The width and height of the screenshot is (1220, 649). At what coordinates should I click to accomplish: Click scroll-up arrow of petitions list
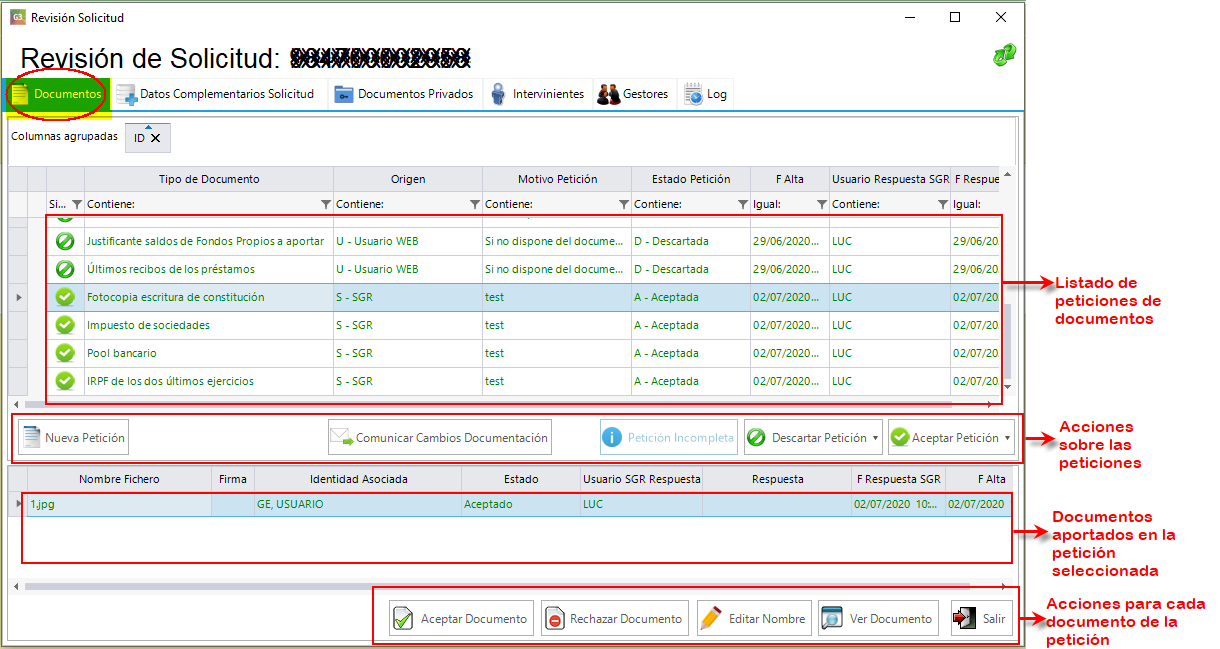point(1008,175)
